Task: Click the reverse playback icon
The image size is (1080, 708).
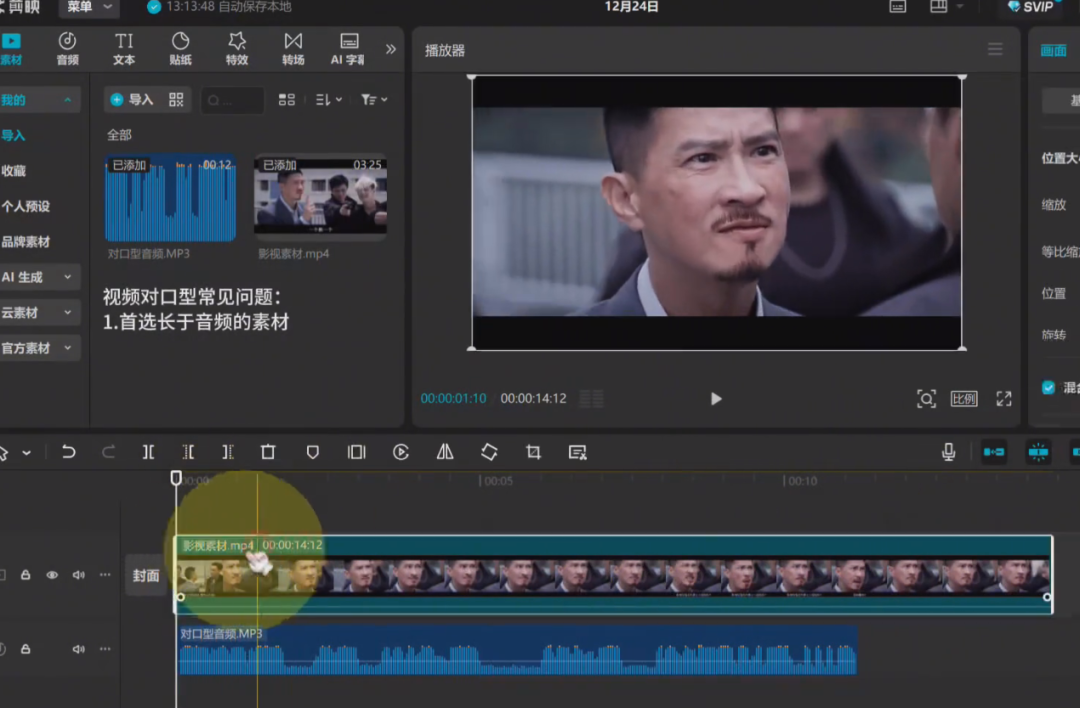Action: point(401,452)
